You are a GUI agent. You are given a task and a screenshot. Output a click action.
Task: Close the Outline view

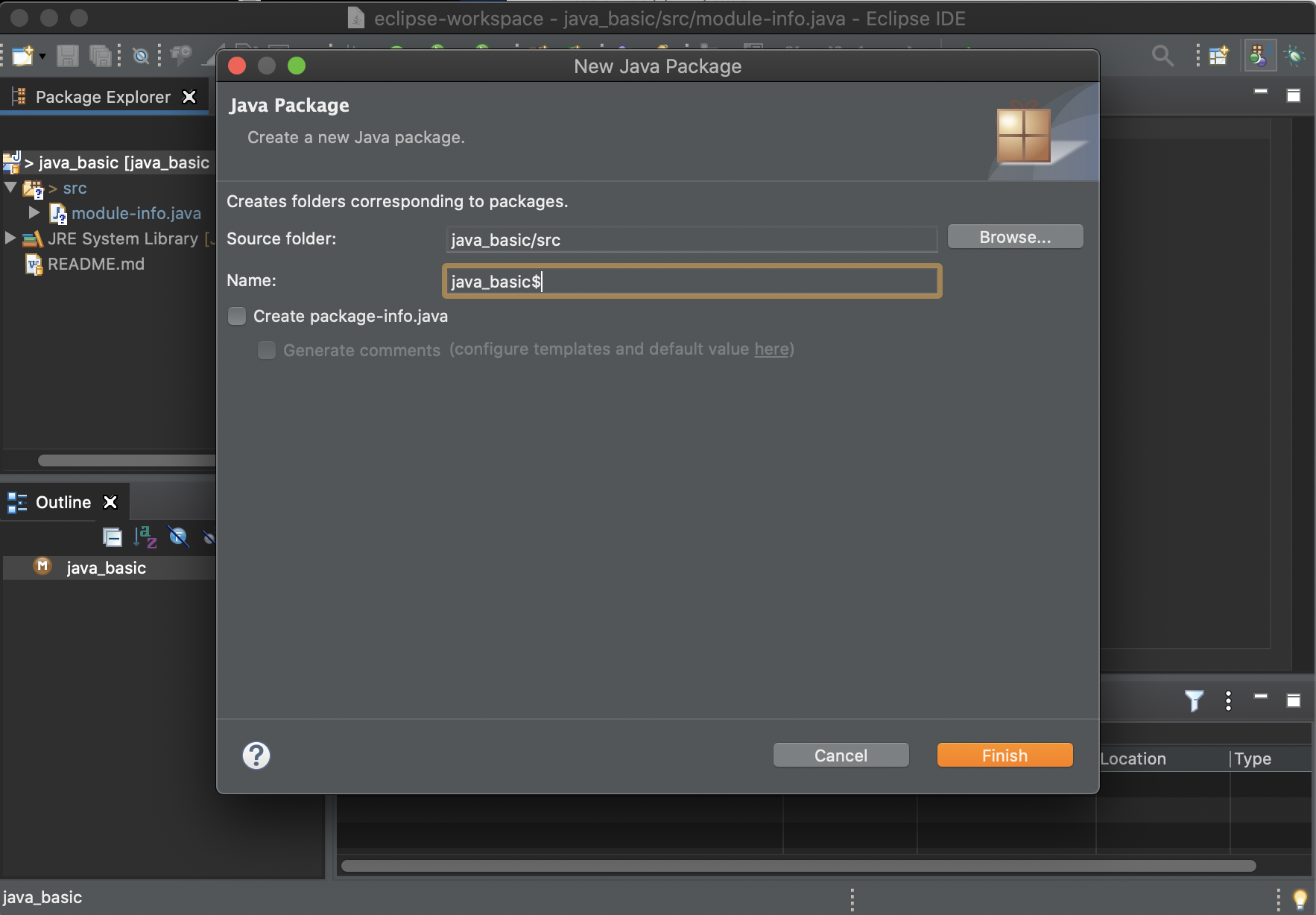click(110, 502)
